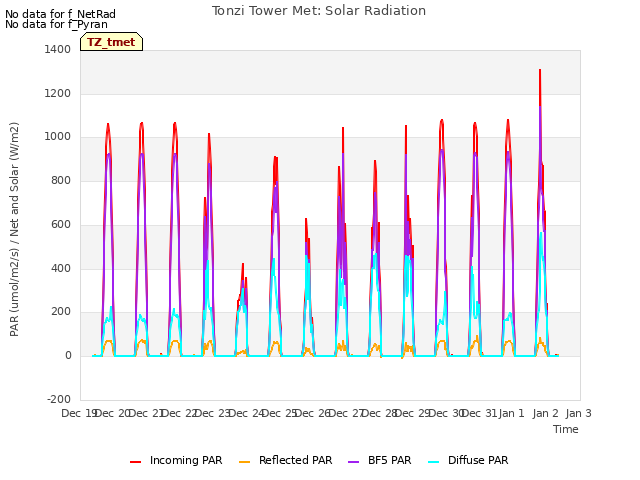Click the y-axis tick value 600
This screenshot has width=640, height=480.
tap(61, 224)
